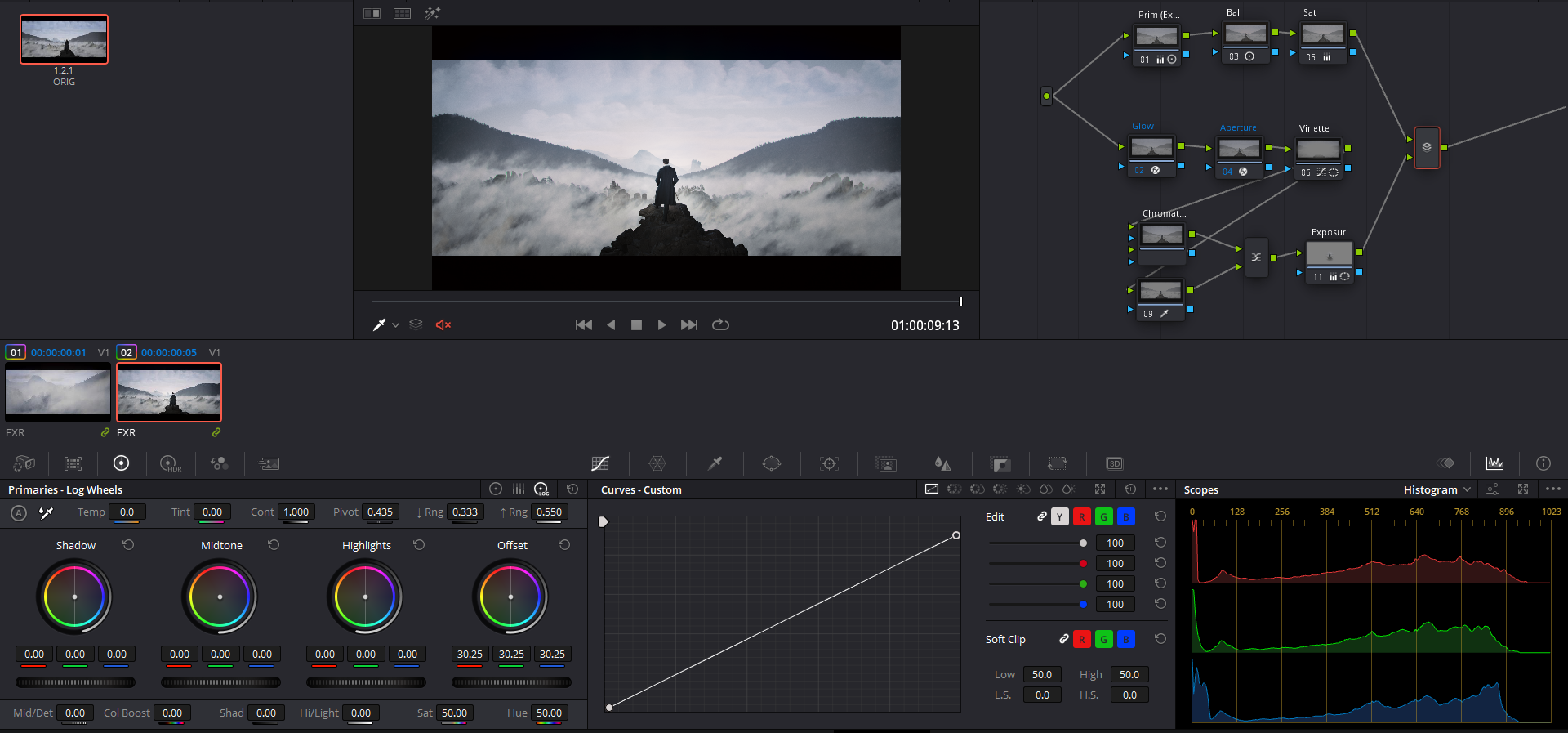Reset all primaries log wheels

572,489
